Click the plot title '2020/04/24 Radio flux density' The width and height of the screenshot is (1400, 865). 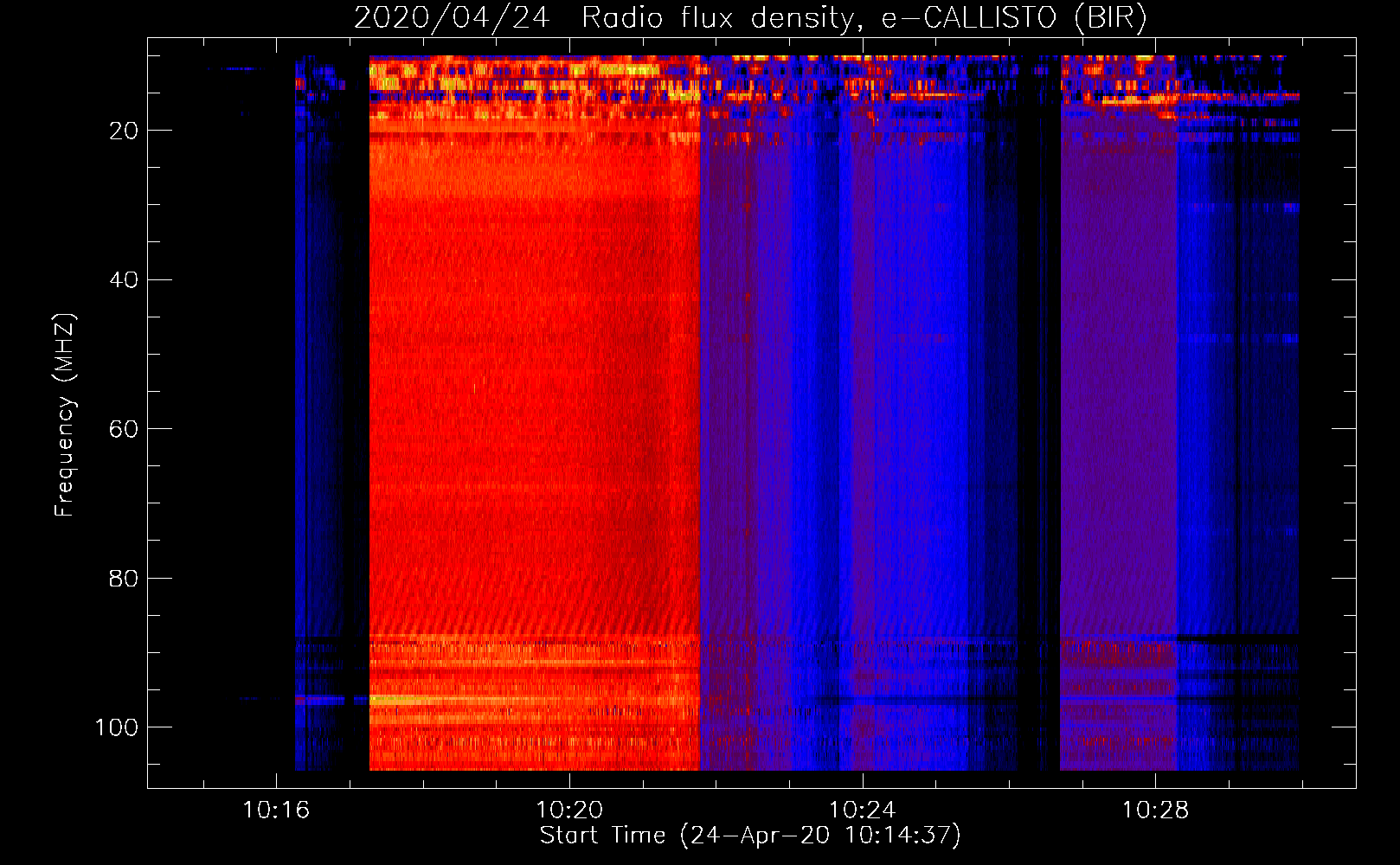click(x=749, y=17)
